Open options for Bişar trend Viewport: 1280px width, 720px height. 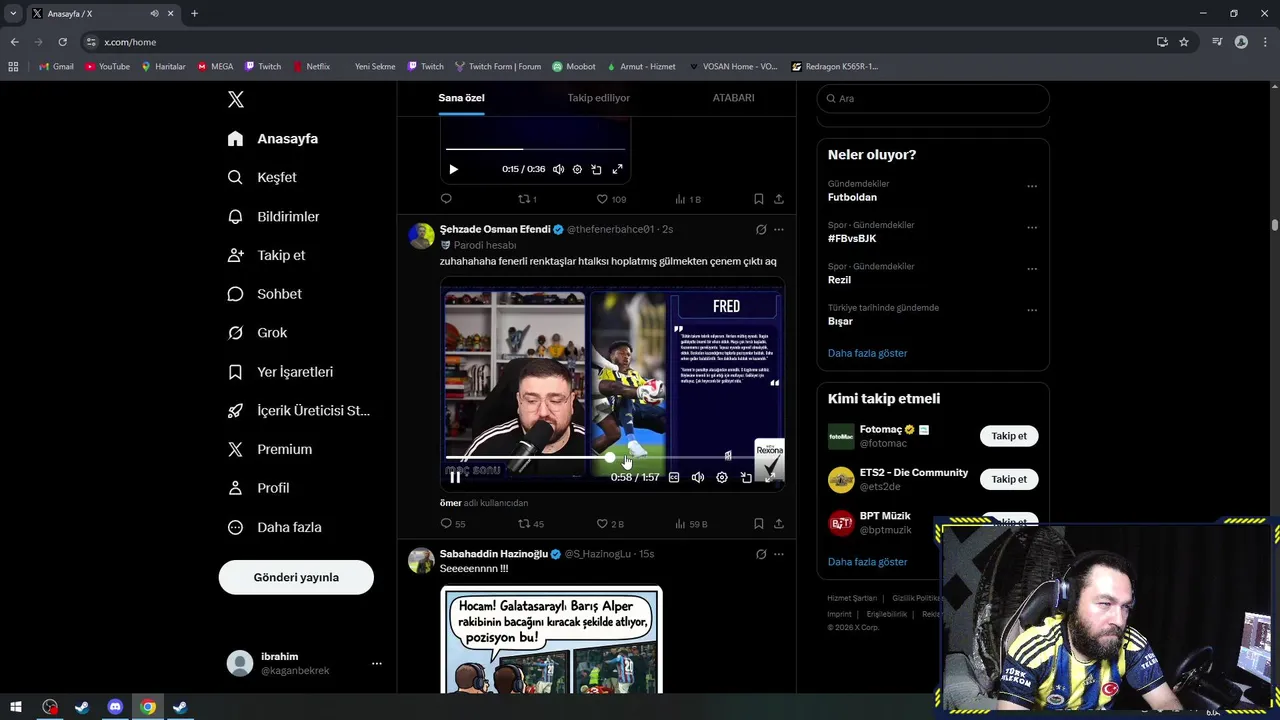click(x=1032, y=310)
